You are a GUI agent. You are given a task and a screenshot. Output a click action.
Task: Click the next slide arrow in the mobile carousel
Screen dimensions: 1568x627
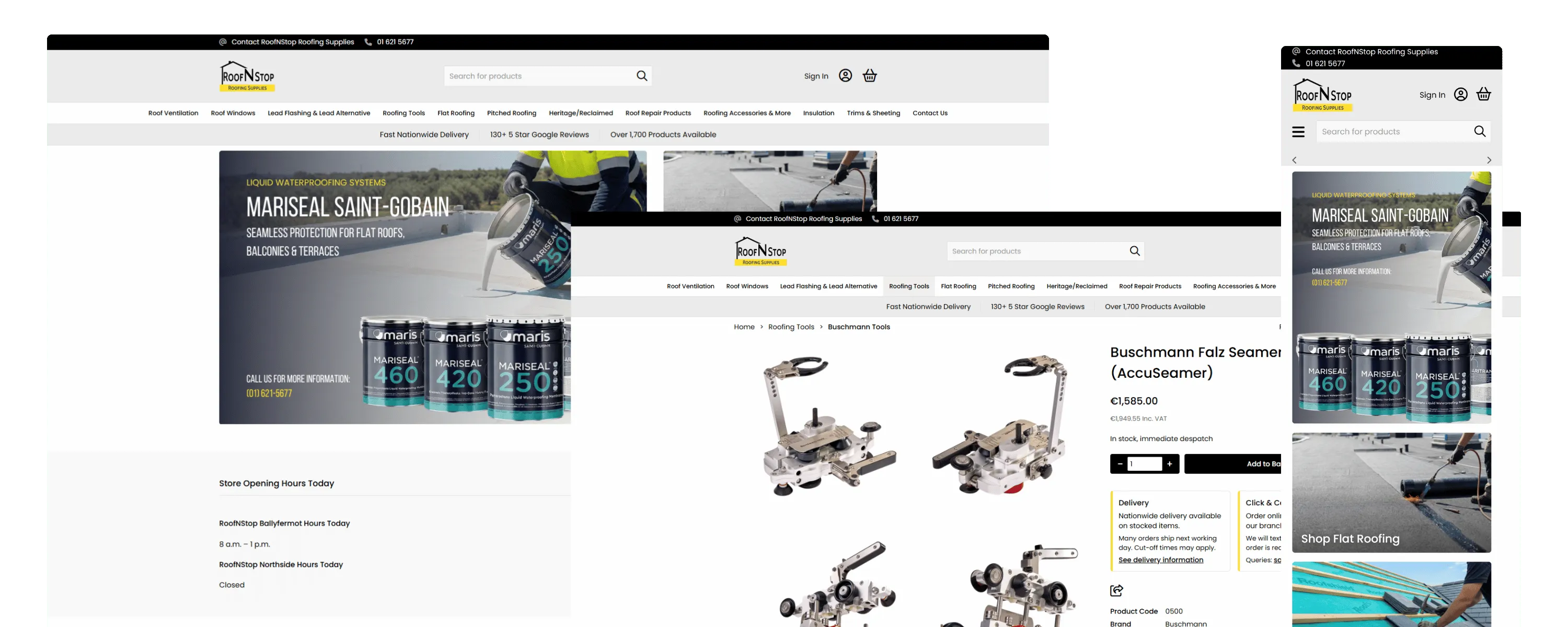[1489, 160]
